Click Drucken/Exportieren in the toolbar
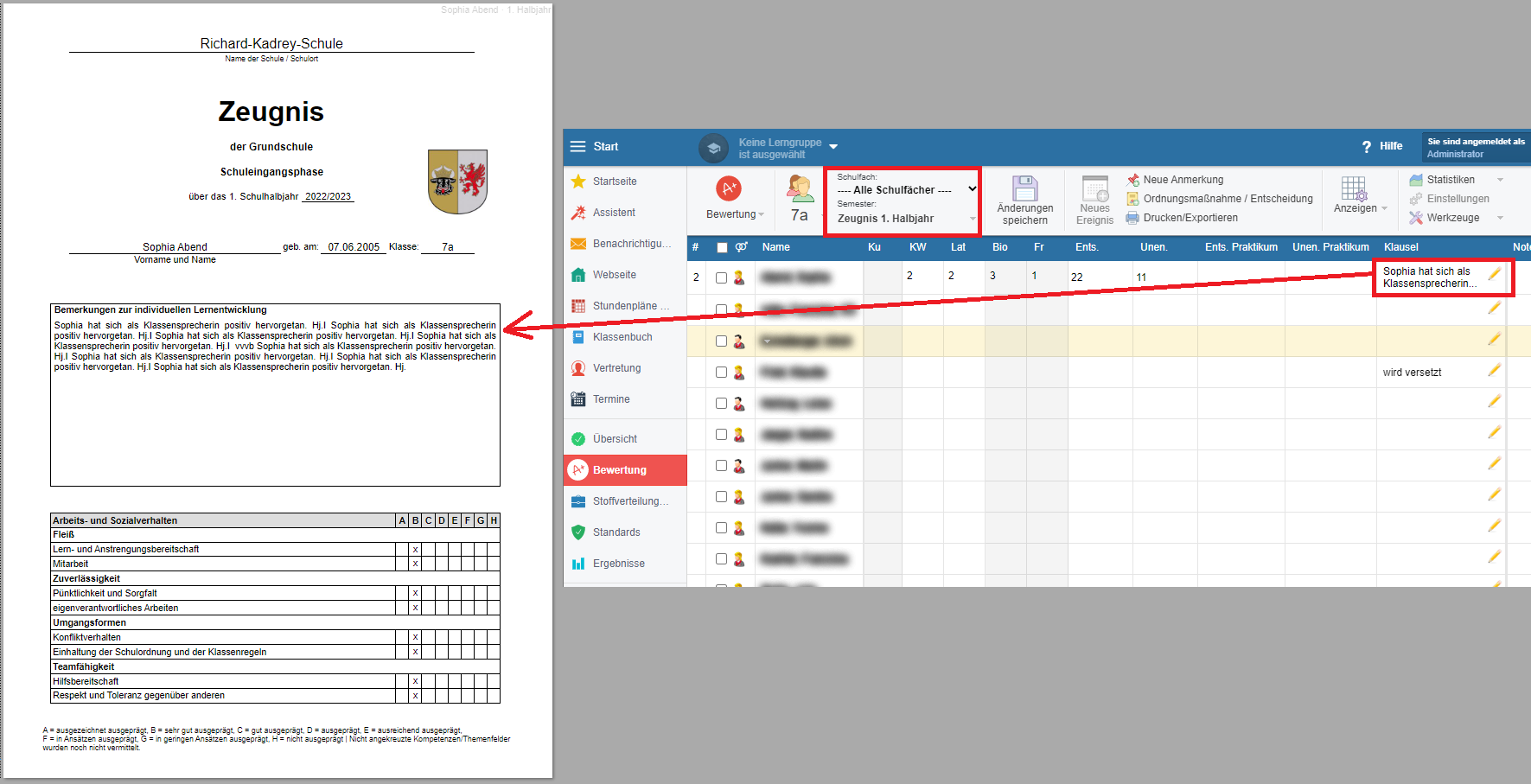 (x=1190, y=218)
